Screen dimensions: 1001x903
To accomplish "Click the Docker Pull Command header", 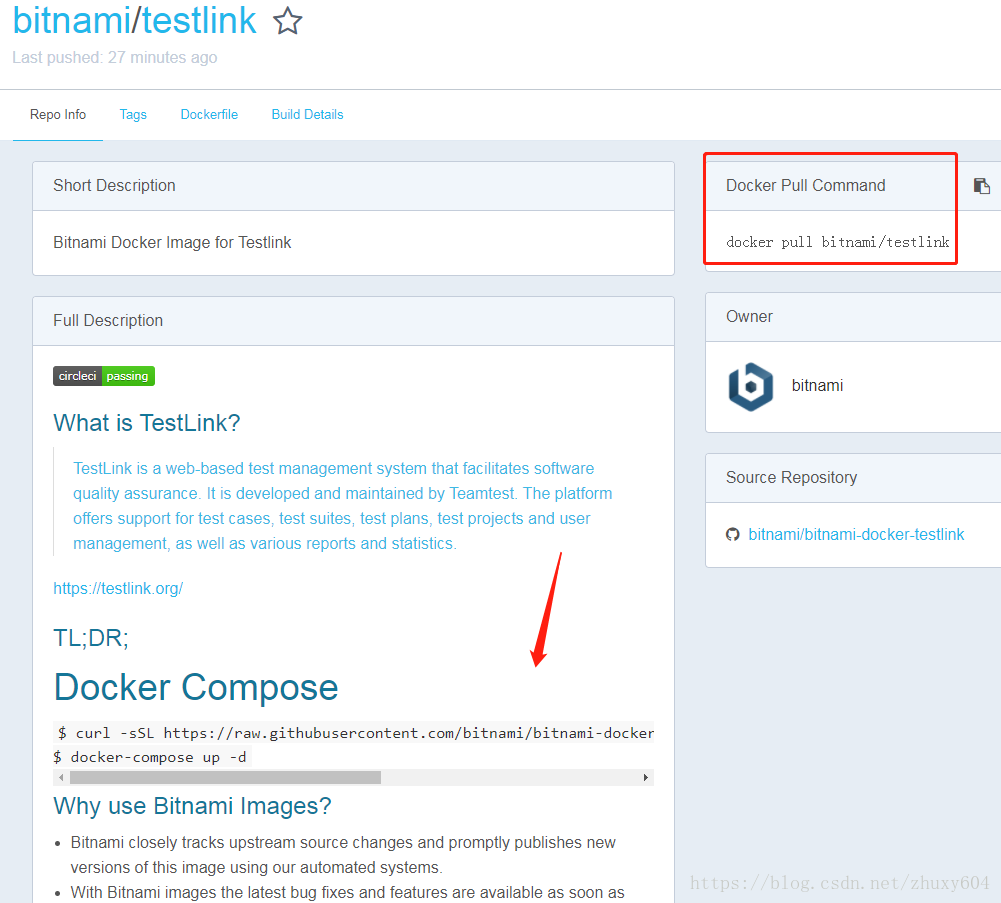I will (806, 186).
